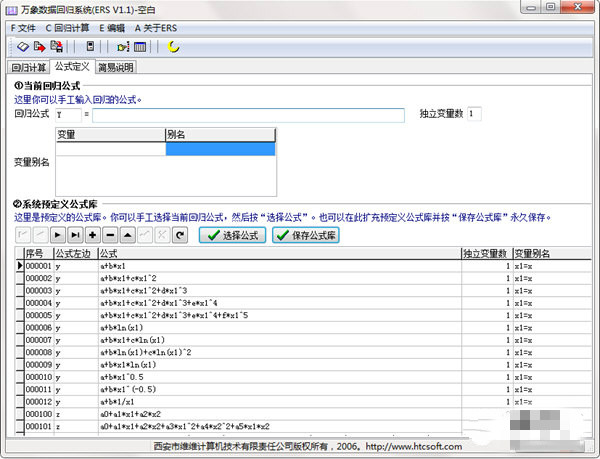Open the A 关于ERS menu
Viewport: 600px width, 459px height.
click(x=156, y=28)
